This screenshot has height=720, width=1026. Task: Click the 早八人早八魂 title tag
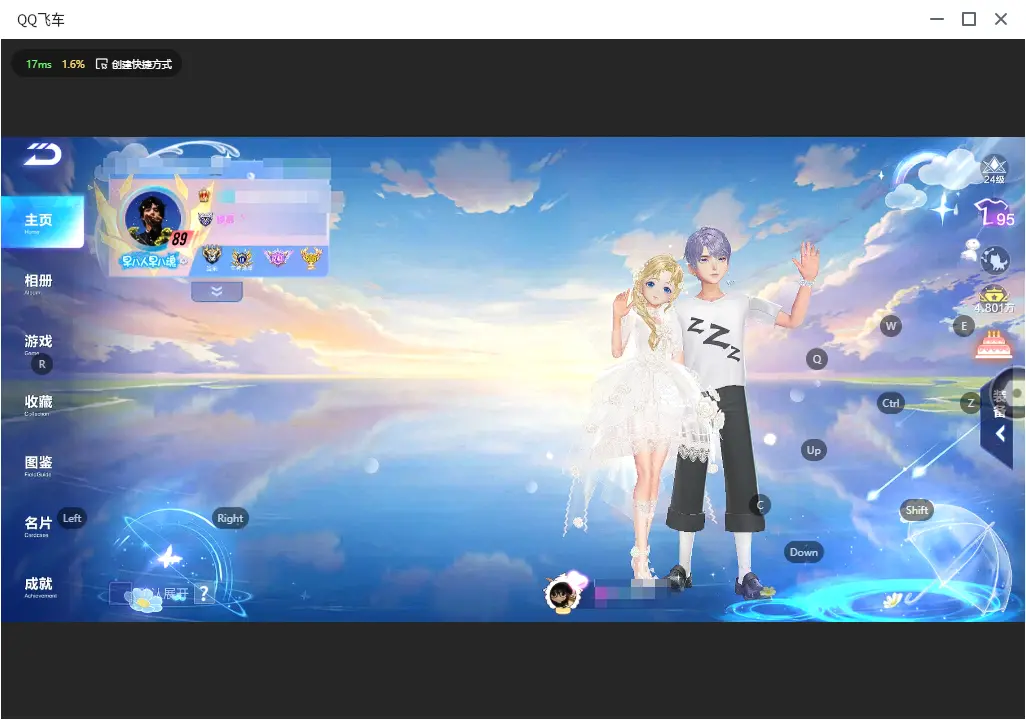pos(150,261)
